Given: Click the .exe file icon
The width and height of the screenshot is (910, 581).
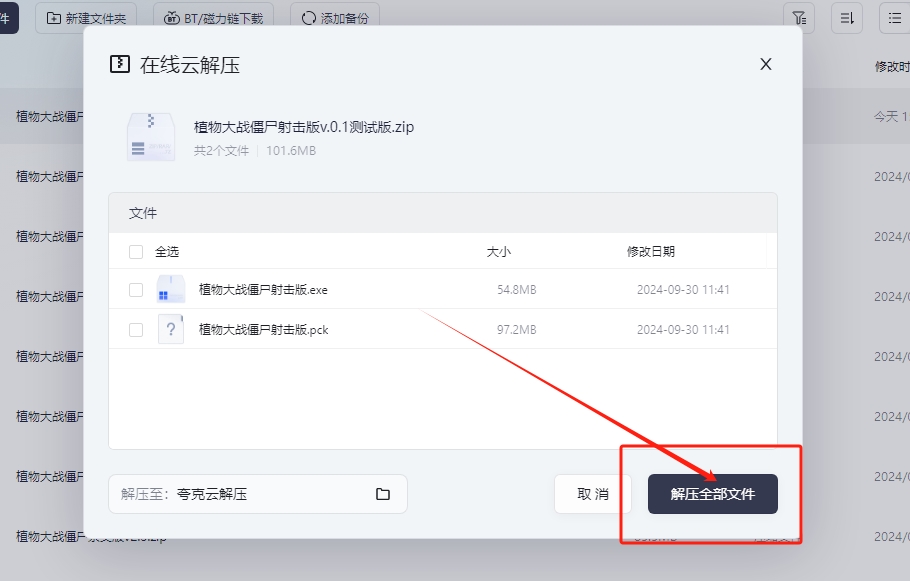Looking at the screenshot, I should coord(171,290).
